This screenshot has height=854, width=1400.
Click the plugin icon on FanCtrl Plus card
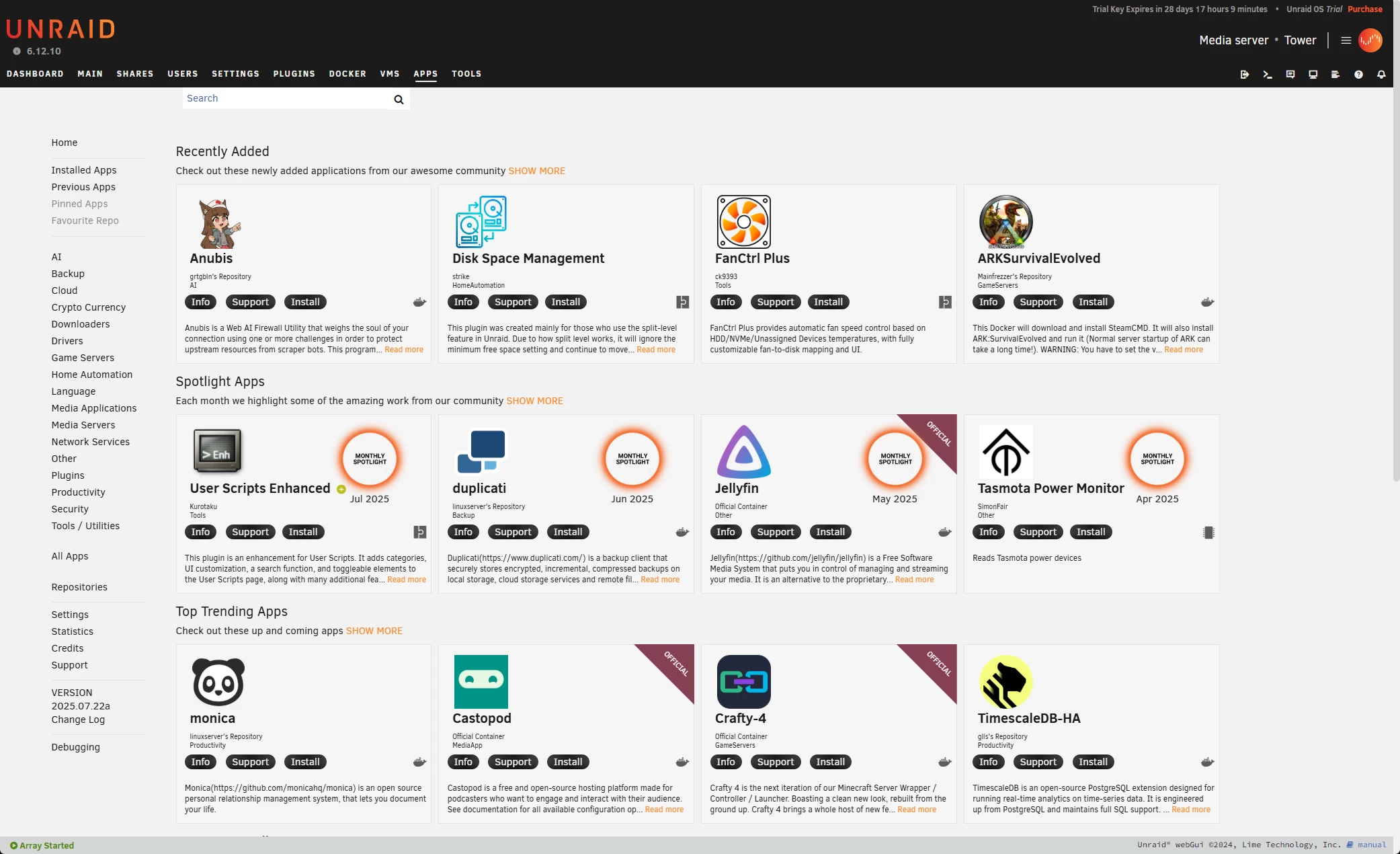pos(945,303)
